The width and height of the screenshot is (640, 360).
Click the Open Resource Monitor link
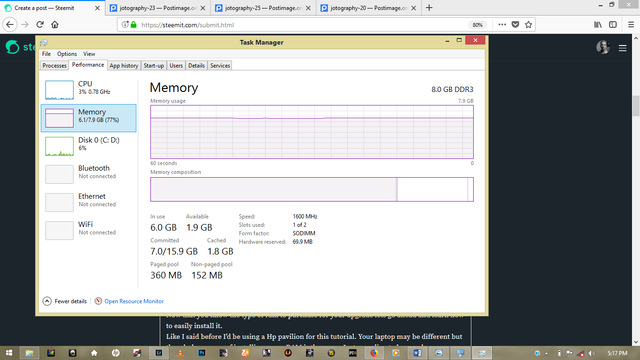134,301
